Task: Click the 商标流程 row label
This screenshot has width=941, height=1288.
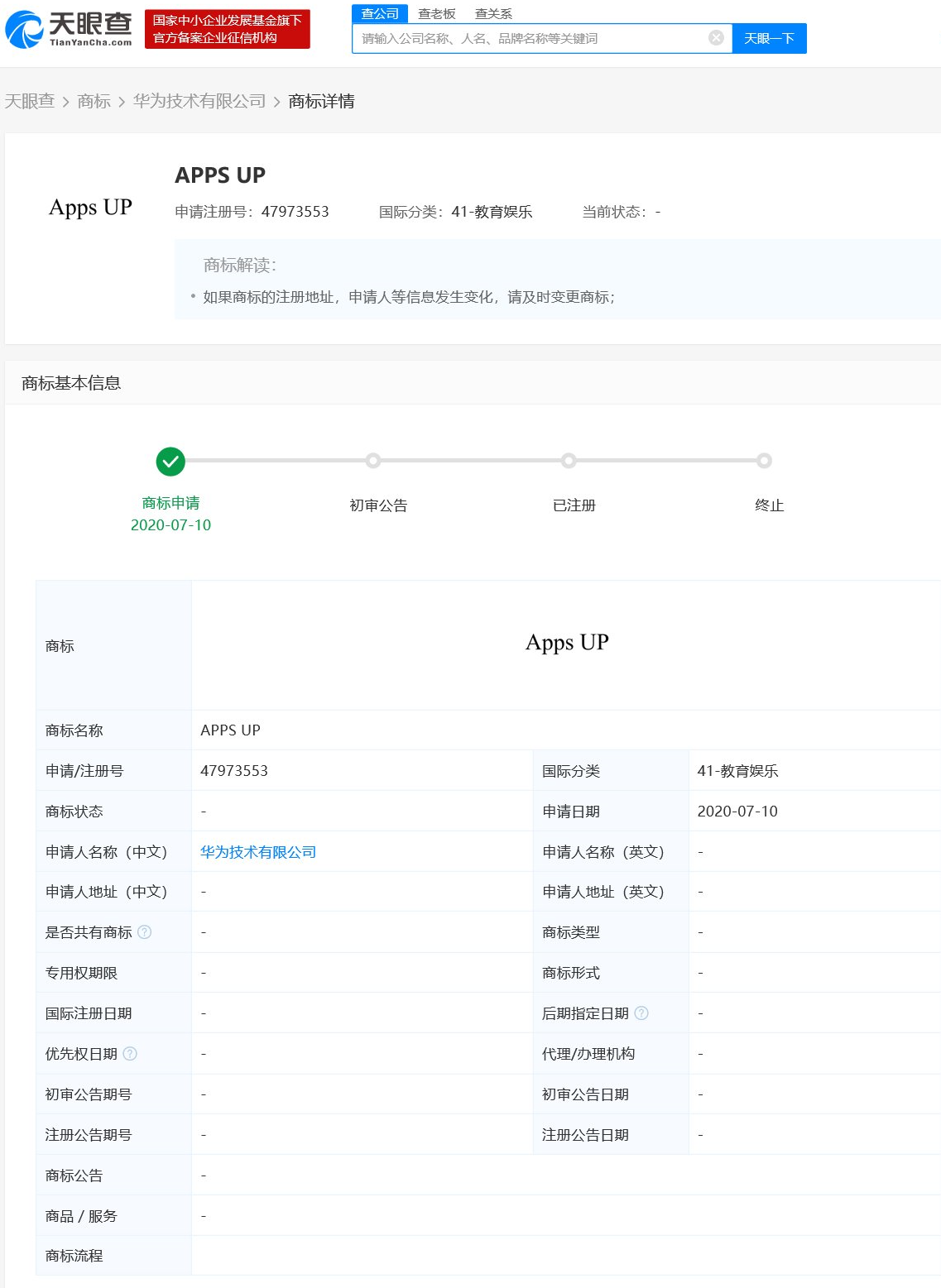Action: point(74,1256)
